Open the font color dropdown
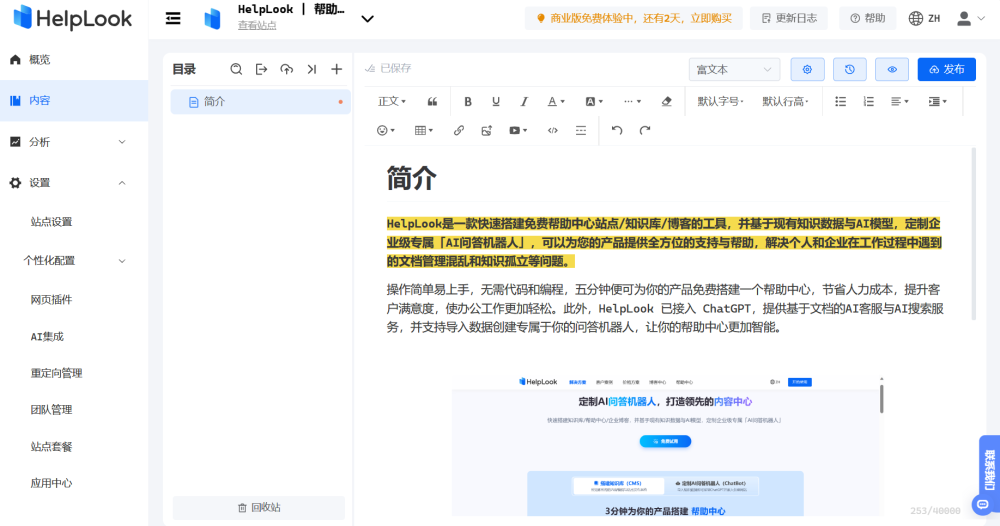Viewport: 1000px width, 526px height. 556,101
